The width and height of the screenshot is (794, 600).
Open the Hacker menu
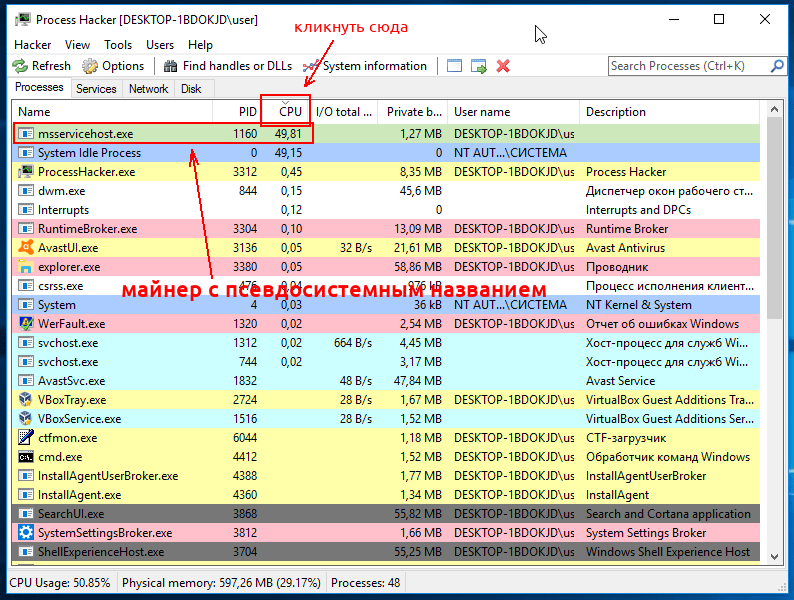32,45
